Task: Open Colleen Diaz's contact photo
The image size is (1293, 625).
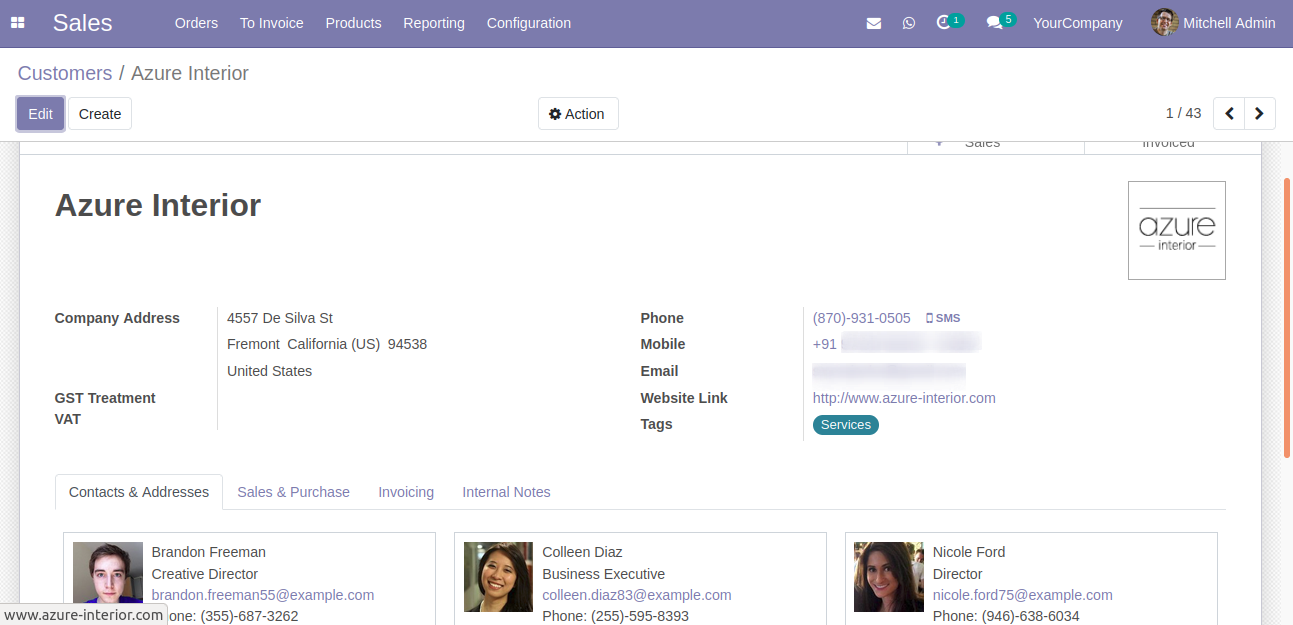Action: (499, 577)
